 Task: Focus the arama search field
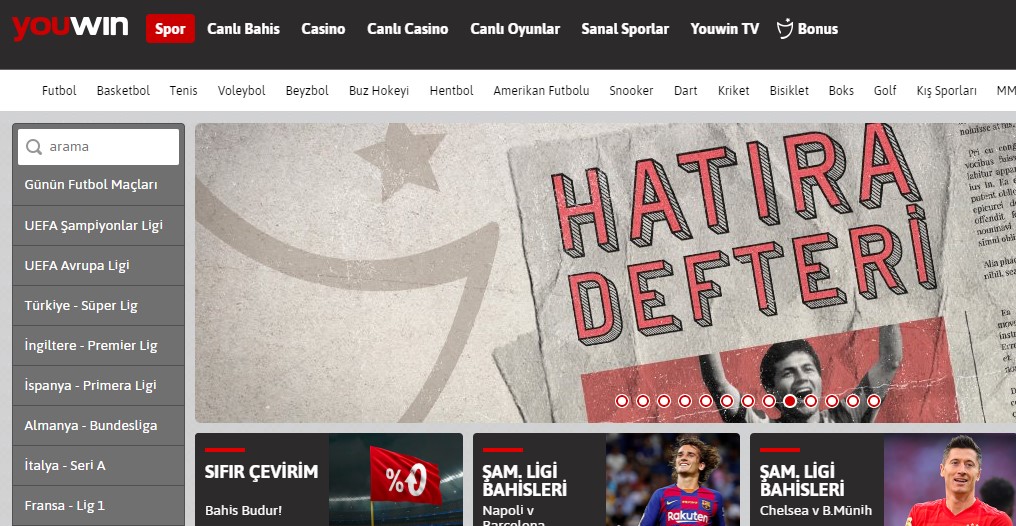98,147
